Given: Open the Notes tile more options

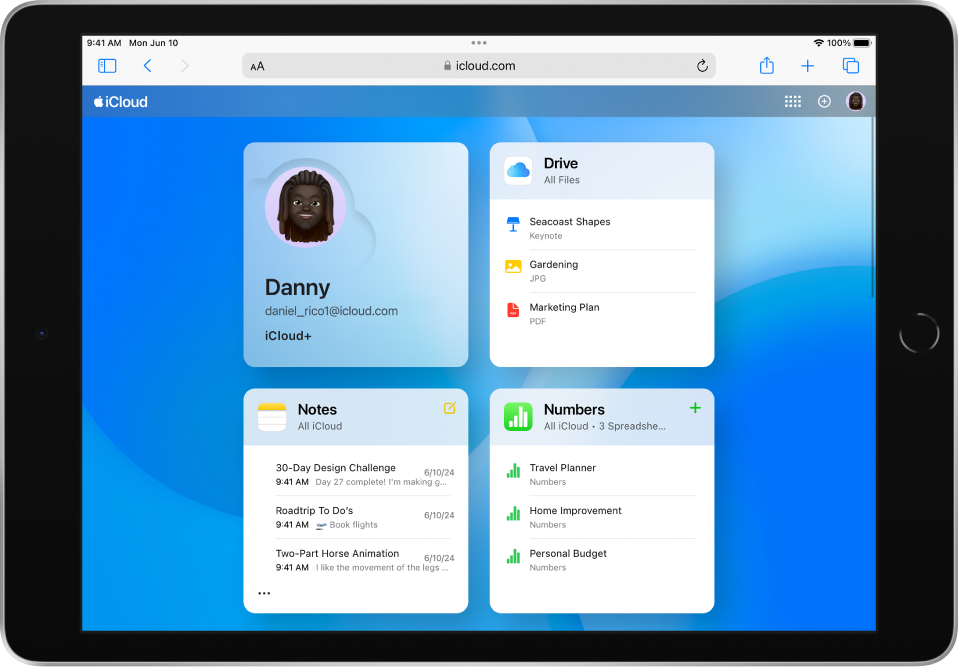Looking at the screenshot, I should pos(264,593).
